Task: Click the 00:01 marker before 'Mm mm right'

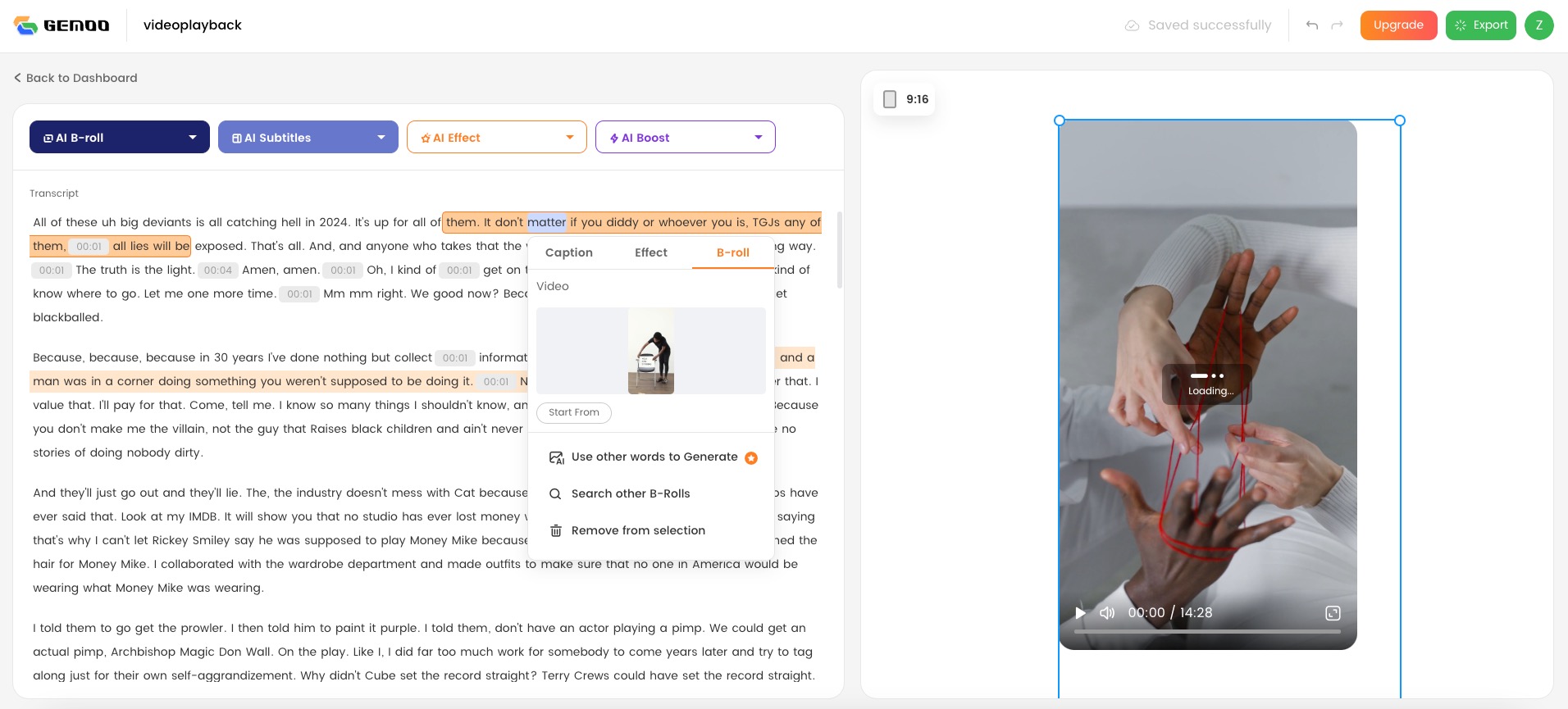Action: coord(300,293)
